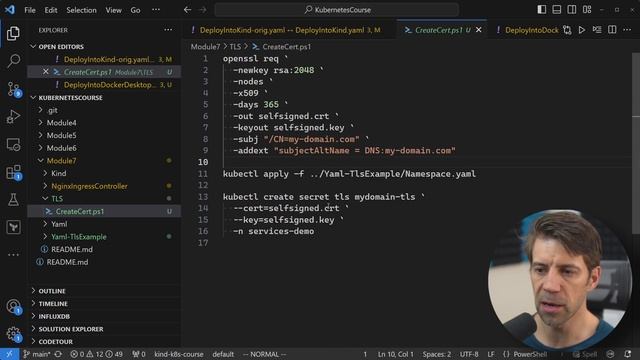Change indentation Spaces: 2 setting

pyautogui.click(x=437, y=354)
